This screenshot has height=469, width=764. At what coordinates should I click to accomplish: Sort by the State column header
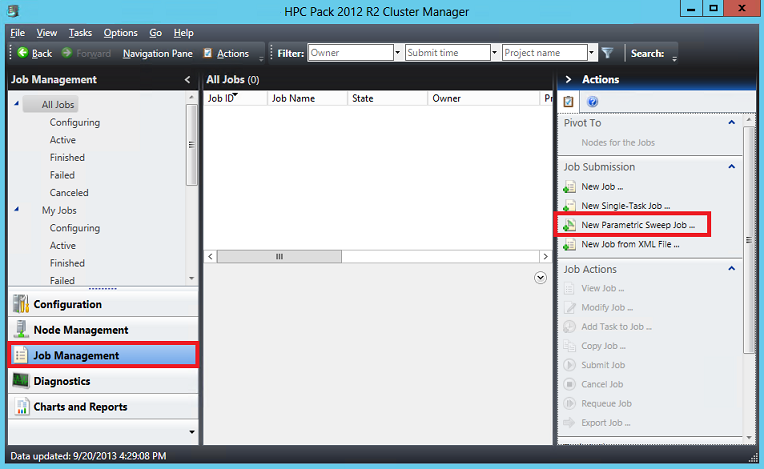387,98
